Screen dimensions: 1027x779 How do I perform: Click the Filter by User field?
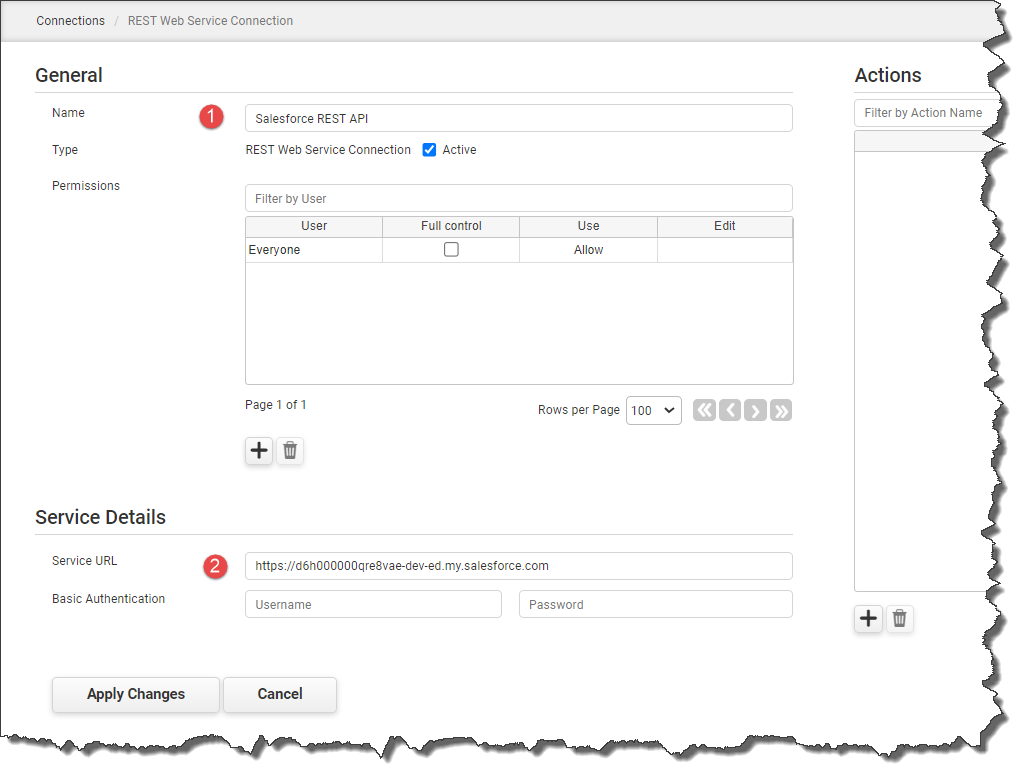coord(518,198)
